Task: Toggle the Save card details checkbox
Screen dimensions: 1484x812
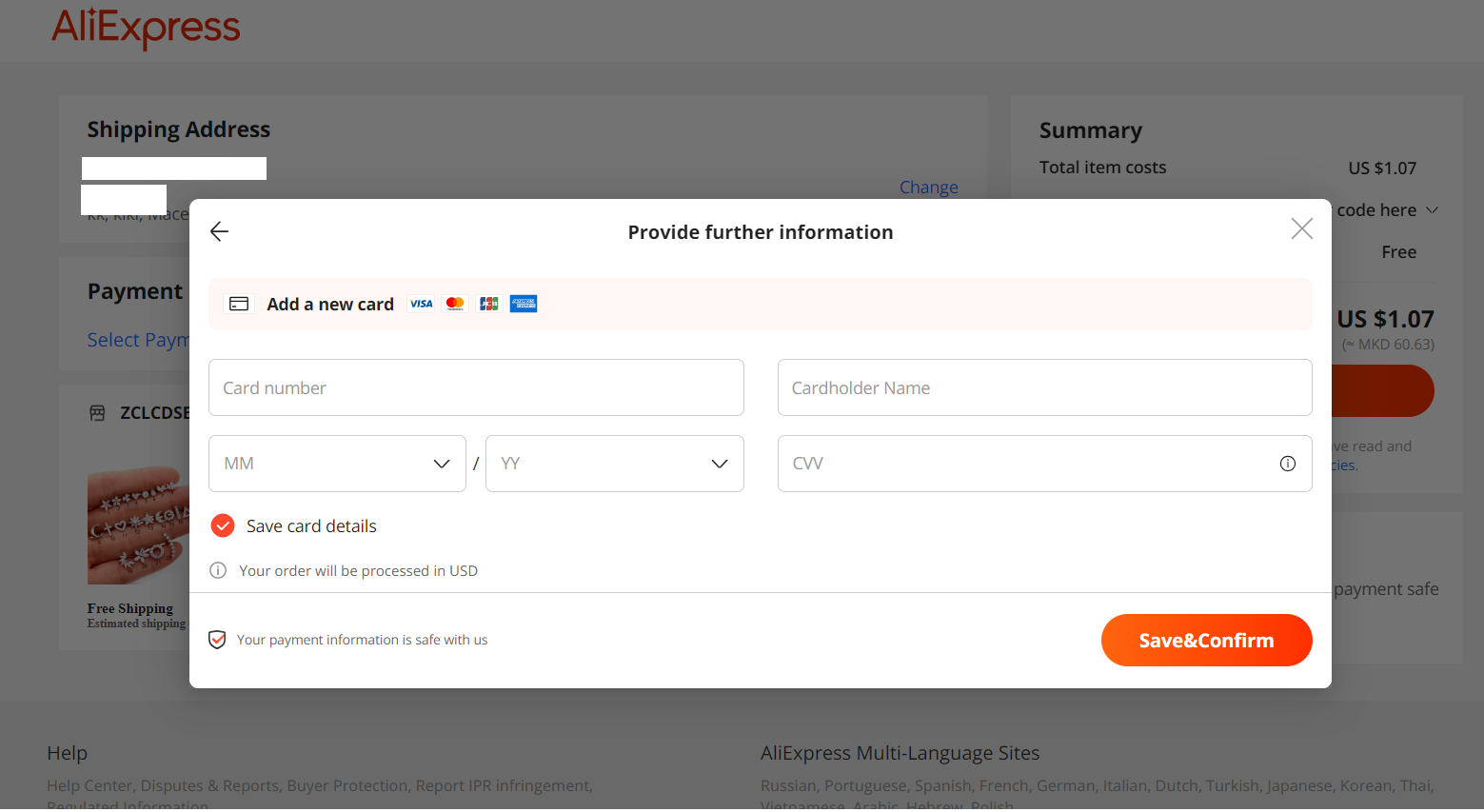Action: click(x=223, y=525)
